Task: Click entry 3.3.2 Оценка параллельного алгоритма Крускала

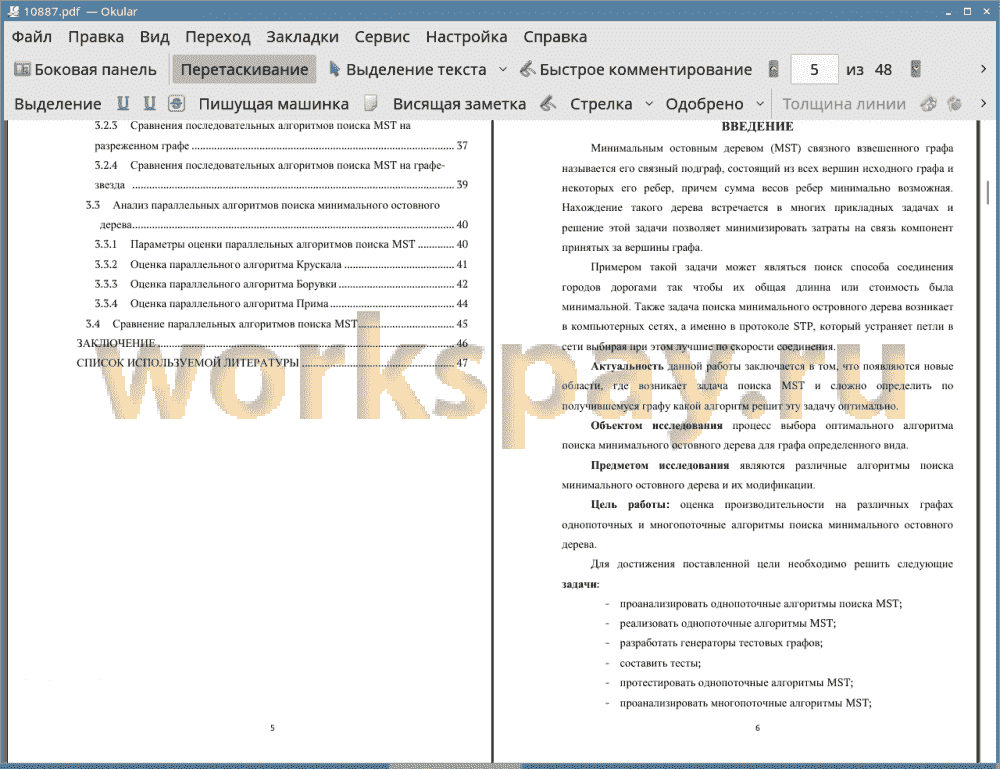Action: click(281, 264)
